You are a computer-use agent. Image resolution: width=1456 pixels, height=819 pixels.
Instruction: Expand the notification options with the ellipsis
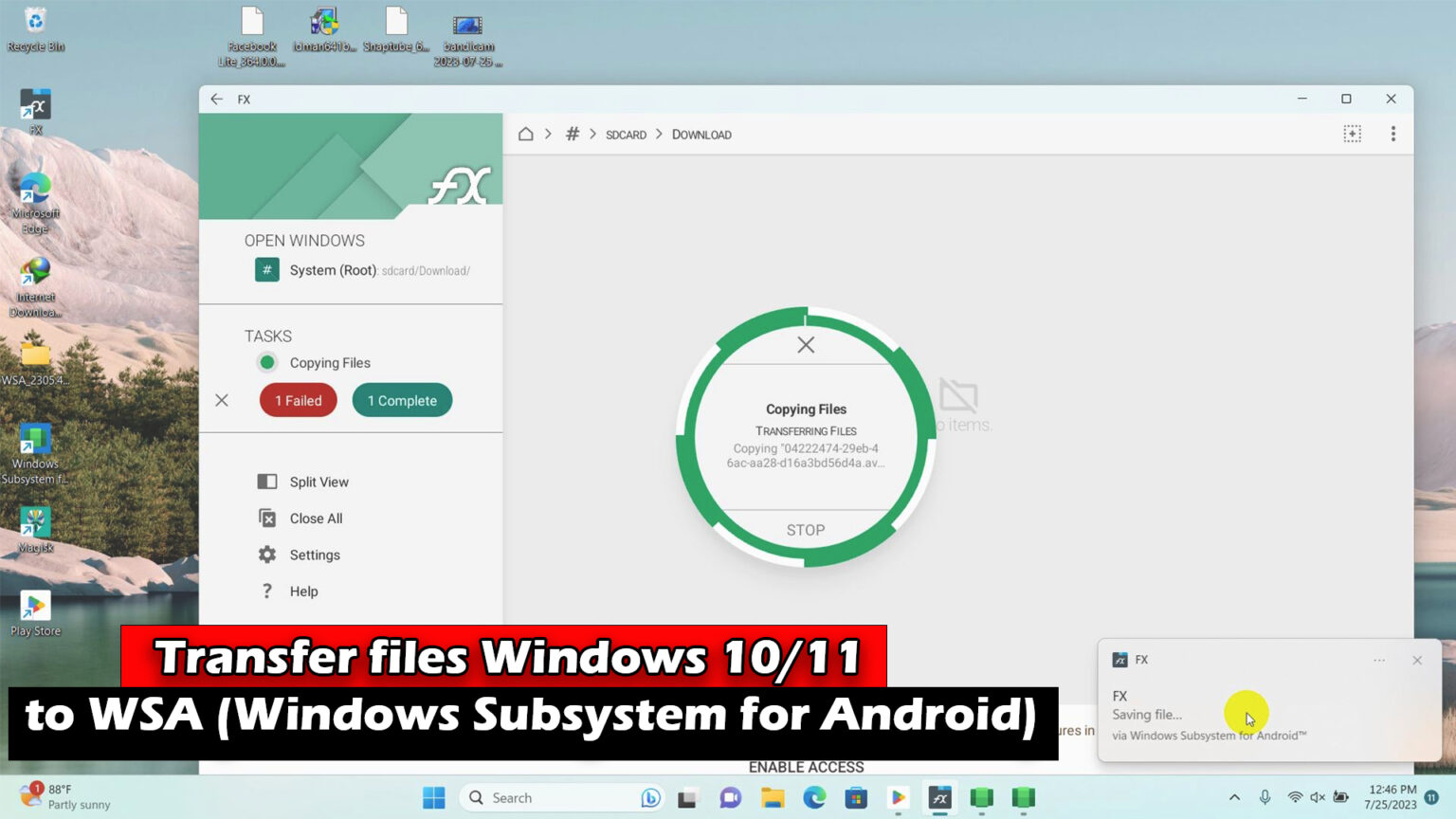point(1379,660)
